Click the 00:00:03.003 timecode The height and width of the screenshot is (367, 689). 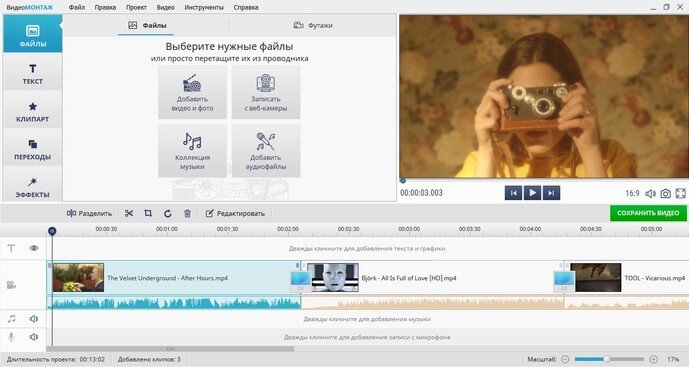[421, 193]
